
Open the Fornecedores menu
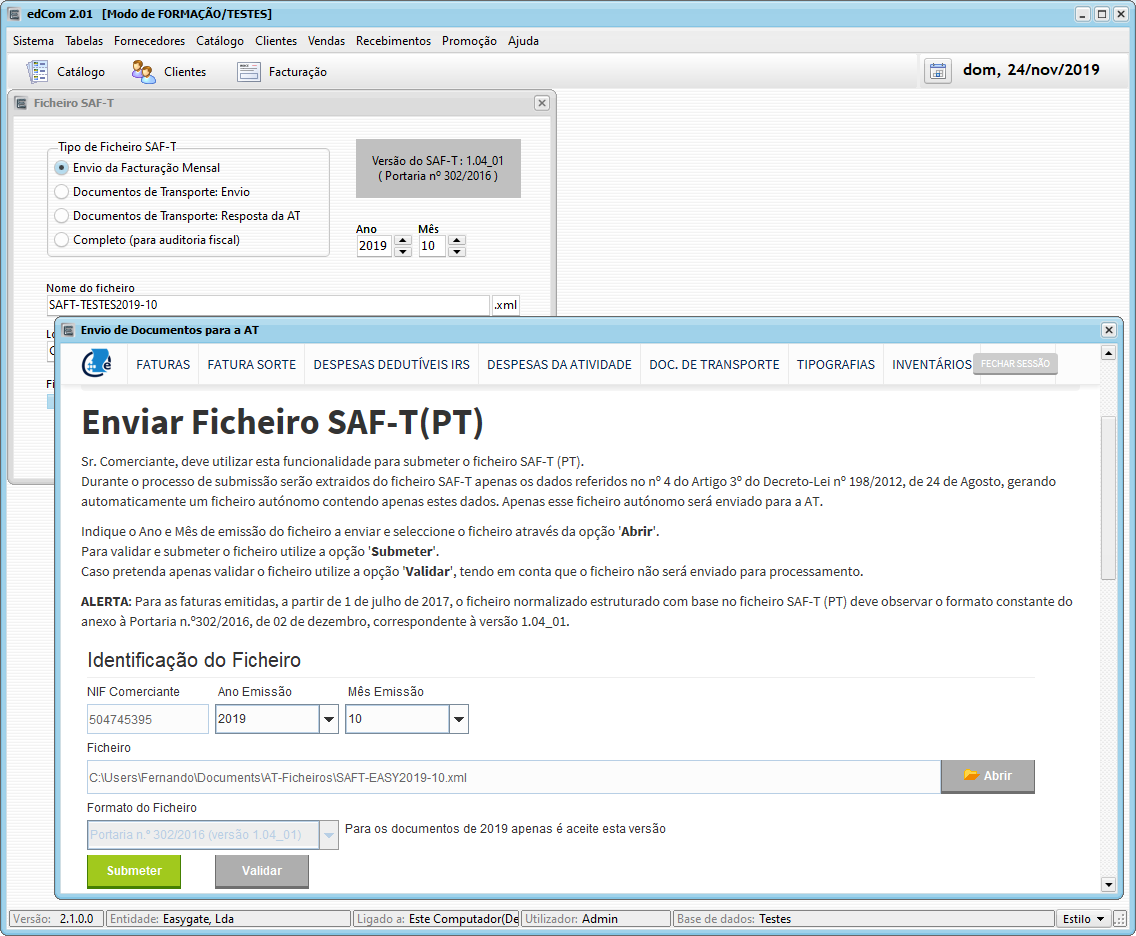[149, 41]
